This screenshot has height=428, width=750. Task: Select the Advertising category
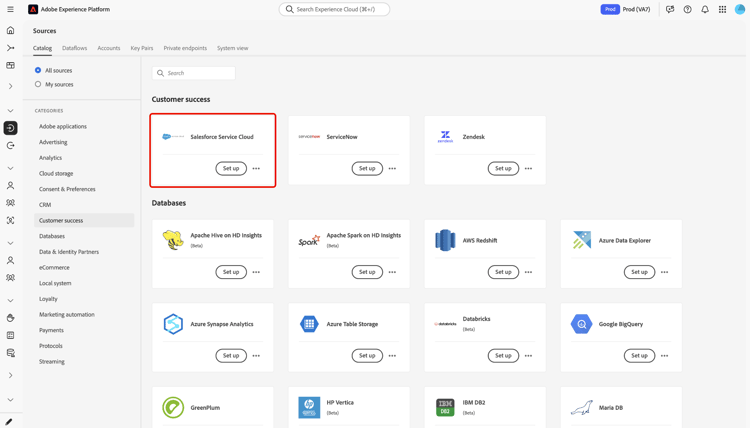point(53,143)
